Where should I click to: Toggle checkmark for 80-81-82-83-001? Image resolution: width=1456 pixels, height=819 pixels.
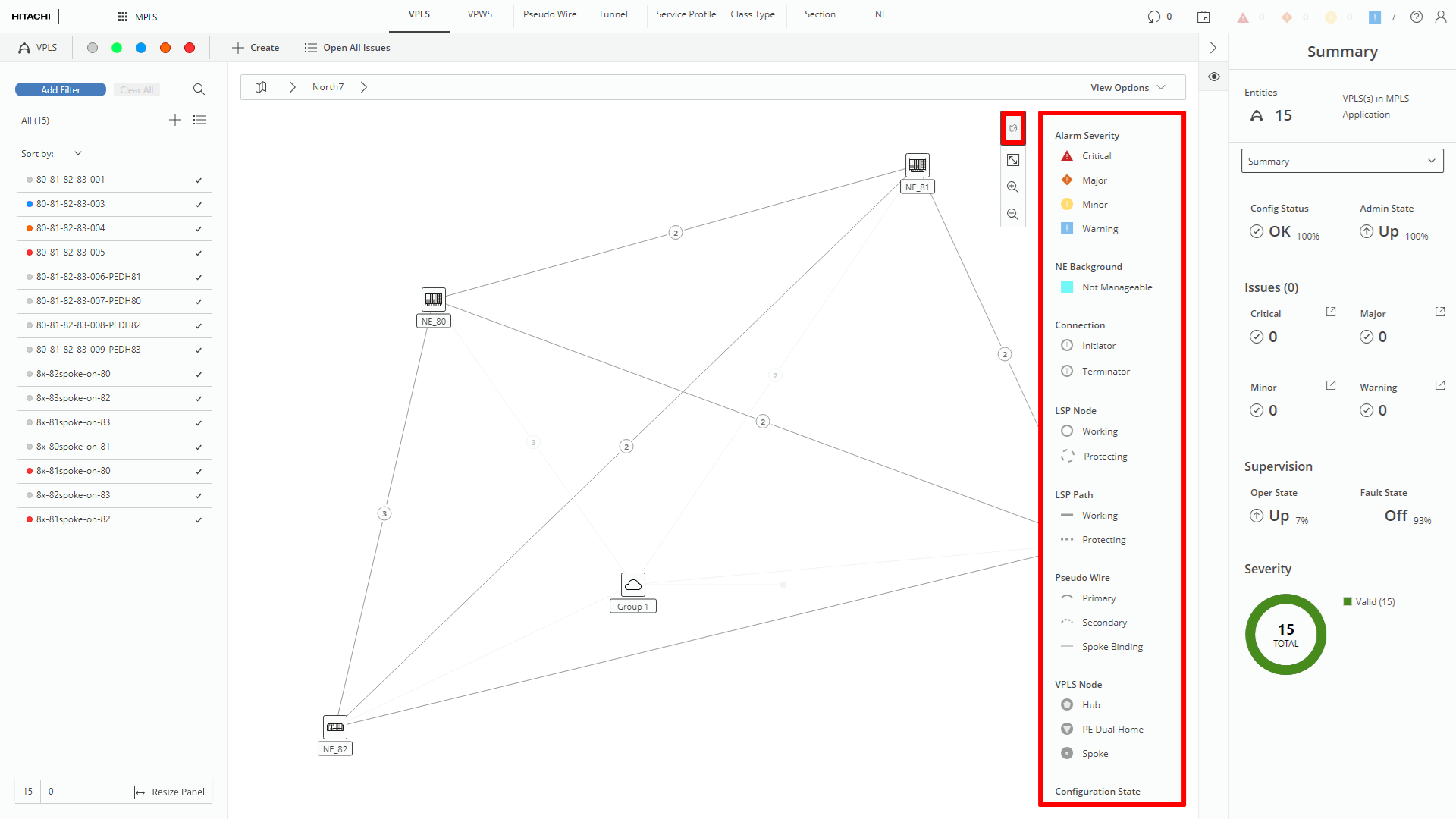(199, 180)
